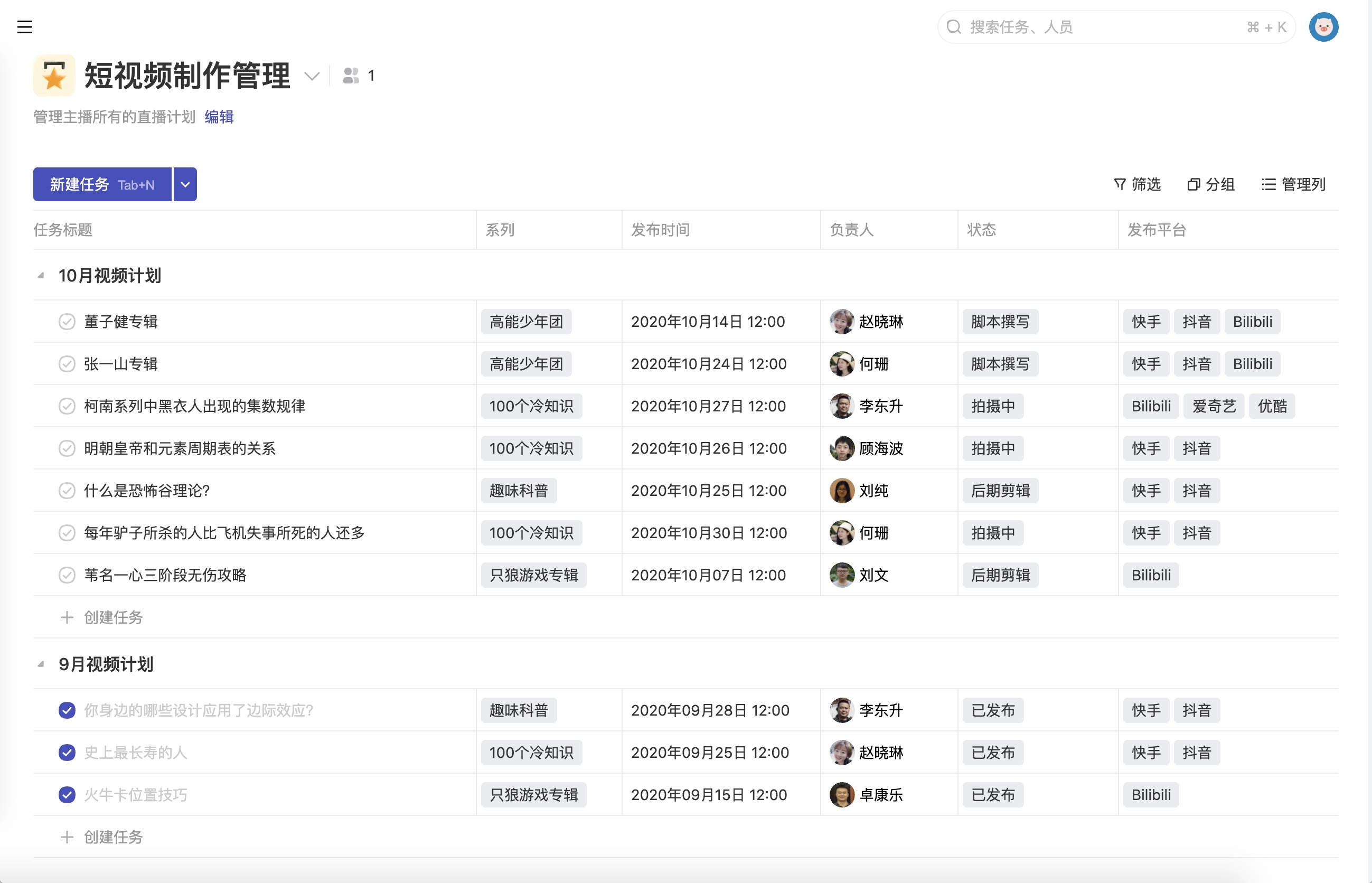Screen dimensions: 1372x883
Task: Click plus icon under 10月视频计划
Action: pos(67,617)
